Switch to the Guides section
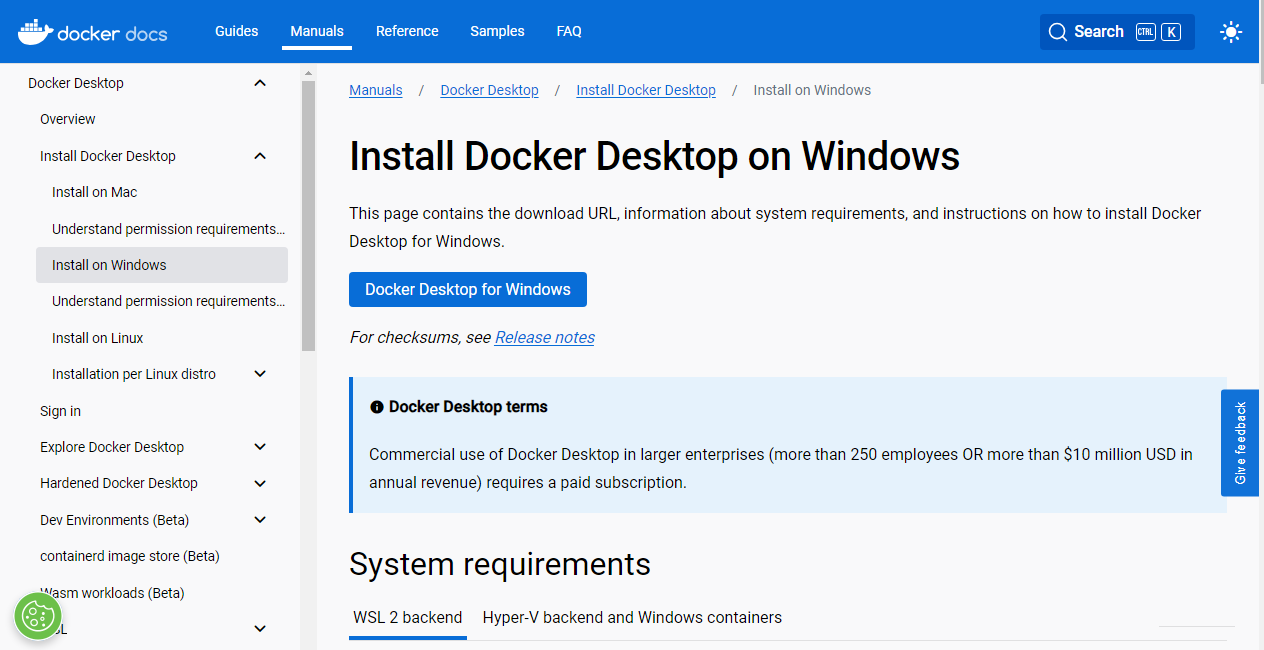The width and height of the screenshot is (1264, 650). pos(236,31)
